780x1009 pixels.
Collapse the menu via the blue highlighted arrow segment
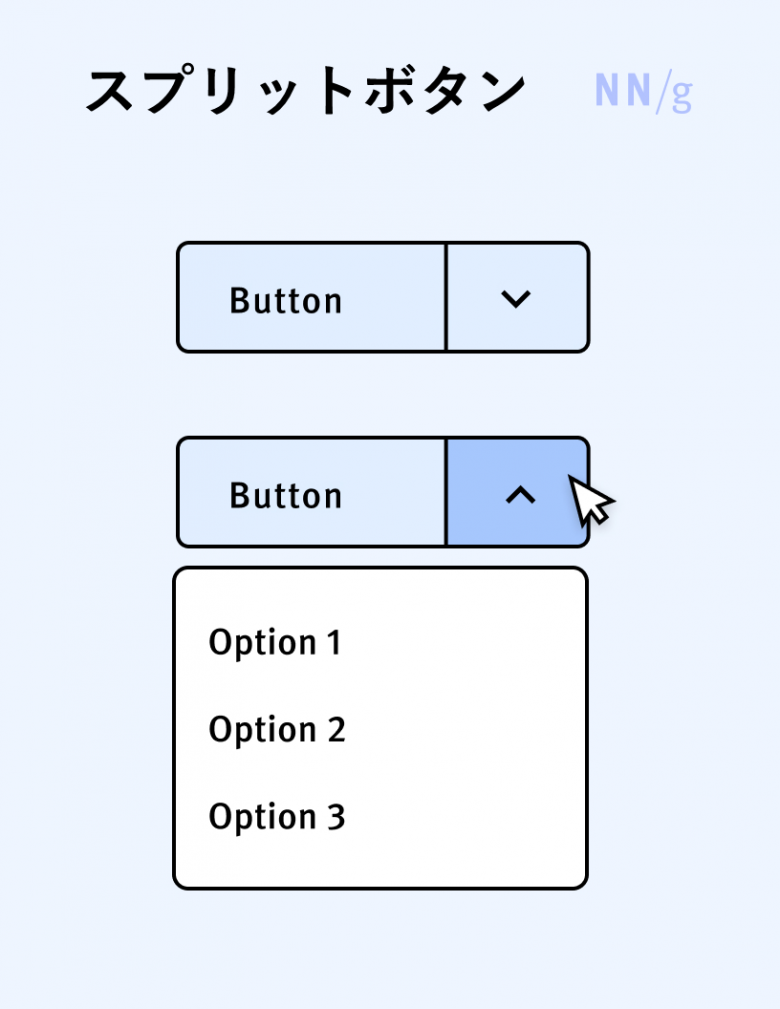(x=517, y=492)
